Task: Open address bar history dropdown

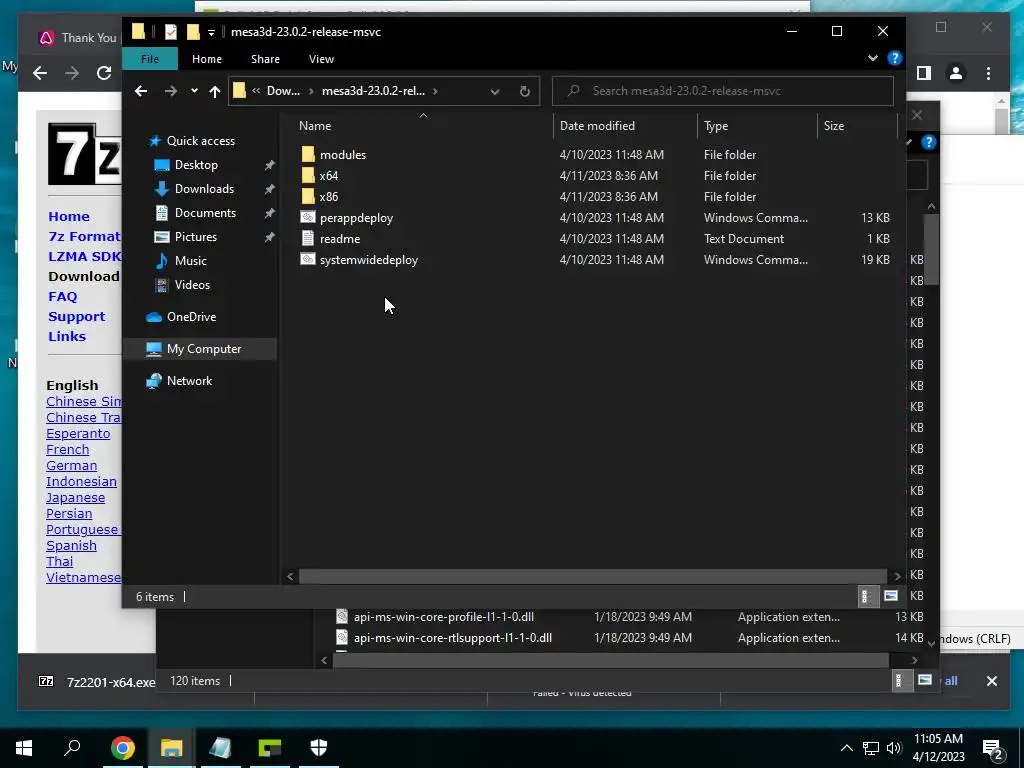Action: point(494,91)
